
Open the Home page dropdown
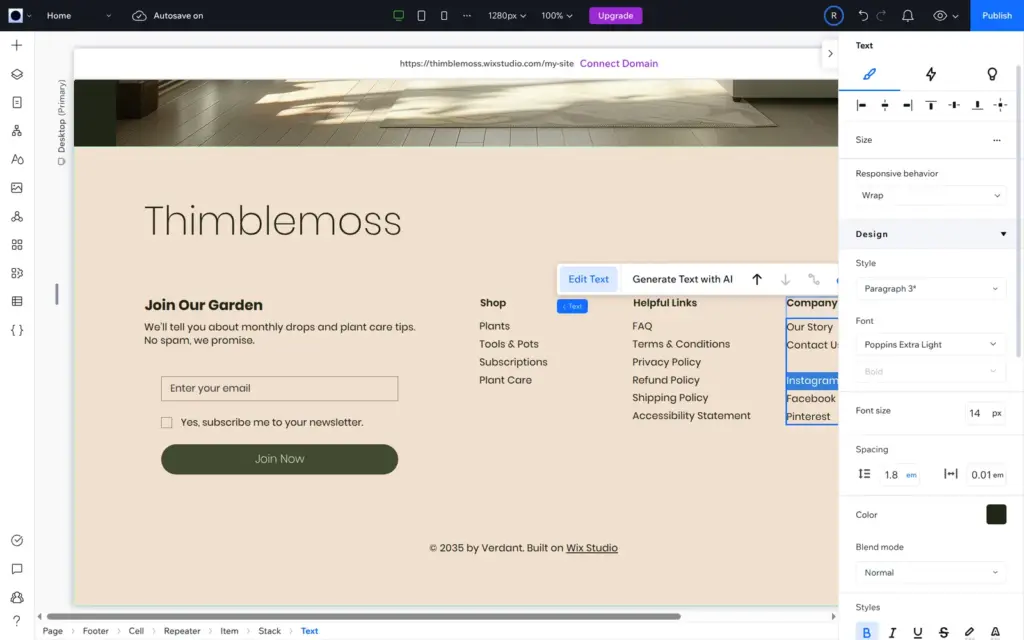coord(78,16)
